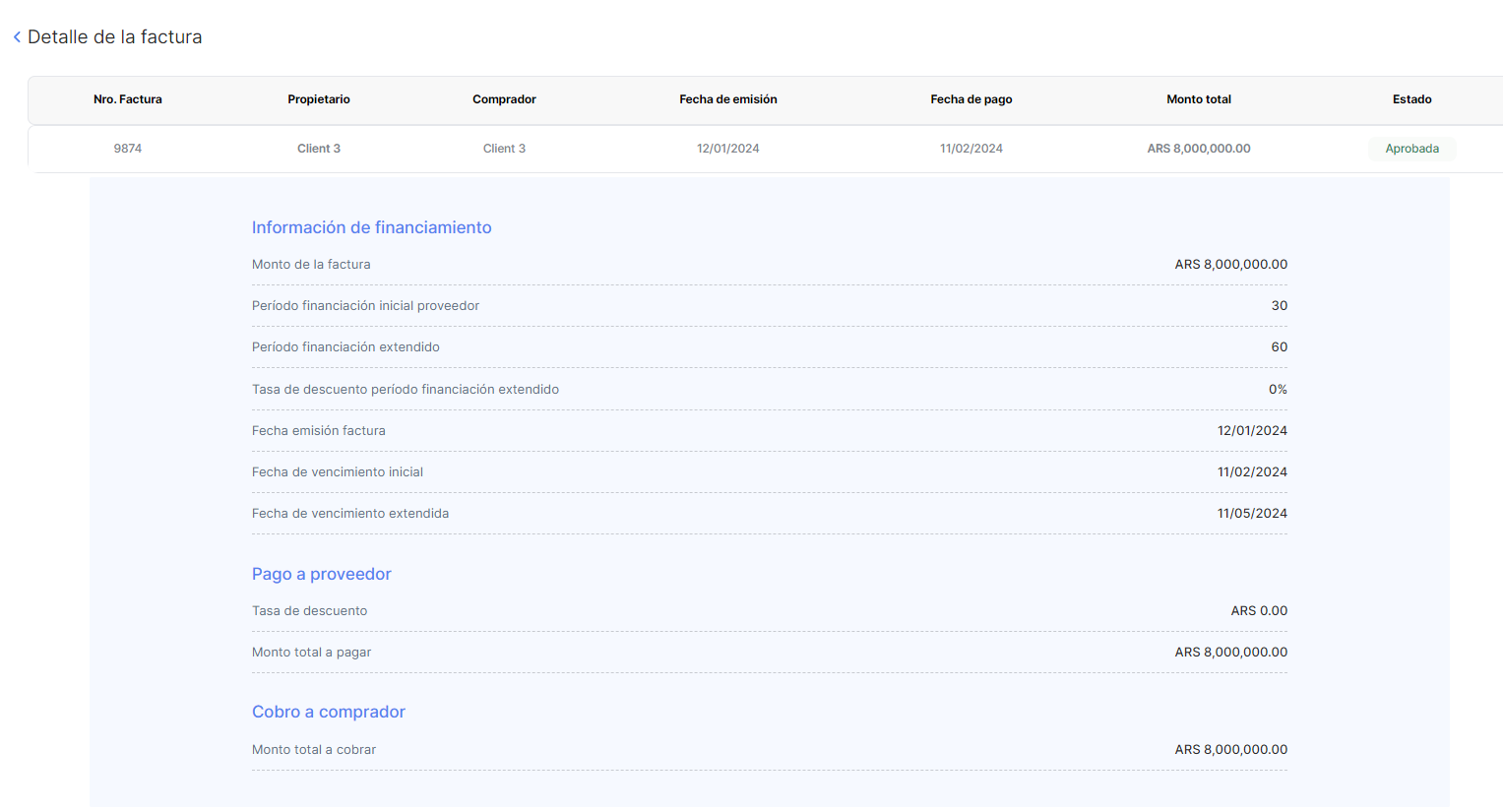The image size is (1503, 812).
Task: Click the Cobro a comprador section heading
Action: coord(328,712)
